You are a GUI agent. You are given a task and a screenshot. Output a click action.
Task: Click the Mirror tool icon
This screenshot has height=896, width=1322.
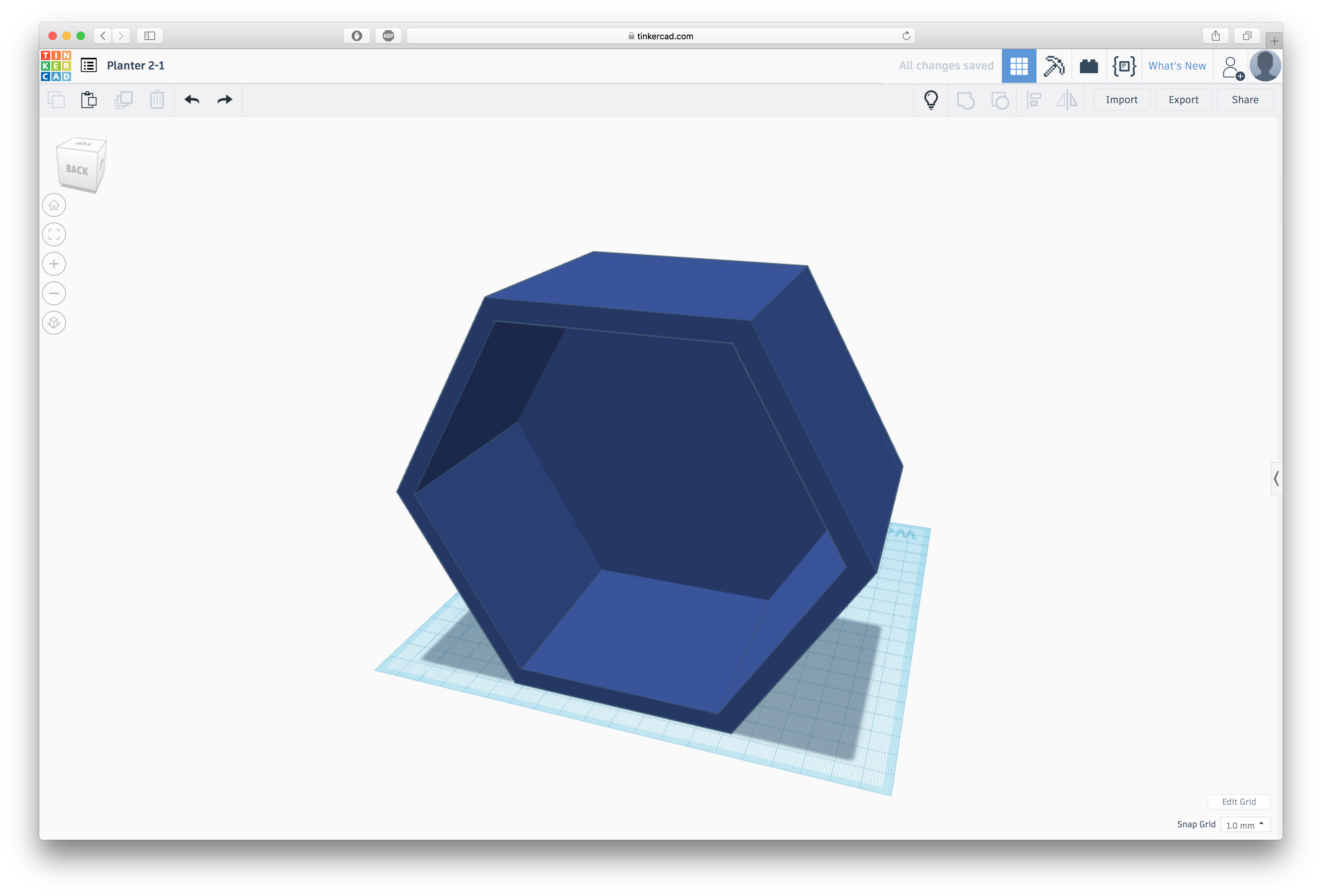pos(1067,100)
